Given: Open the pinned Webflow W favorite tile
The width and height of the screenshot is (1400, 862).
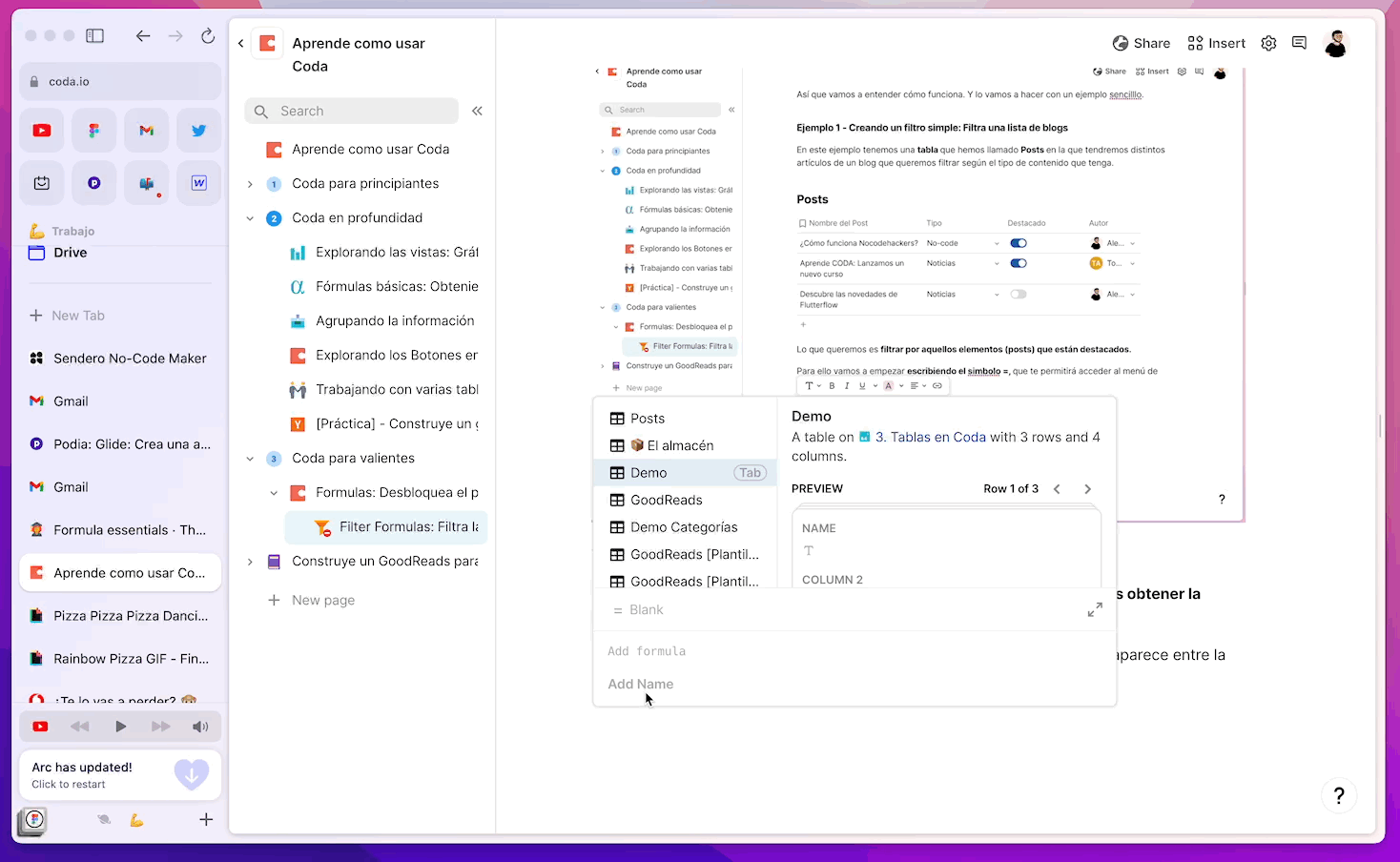Looking at the screenshot, I should point(199,183).
